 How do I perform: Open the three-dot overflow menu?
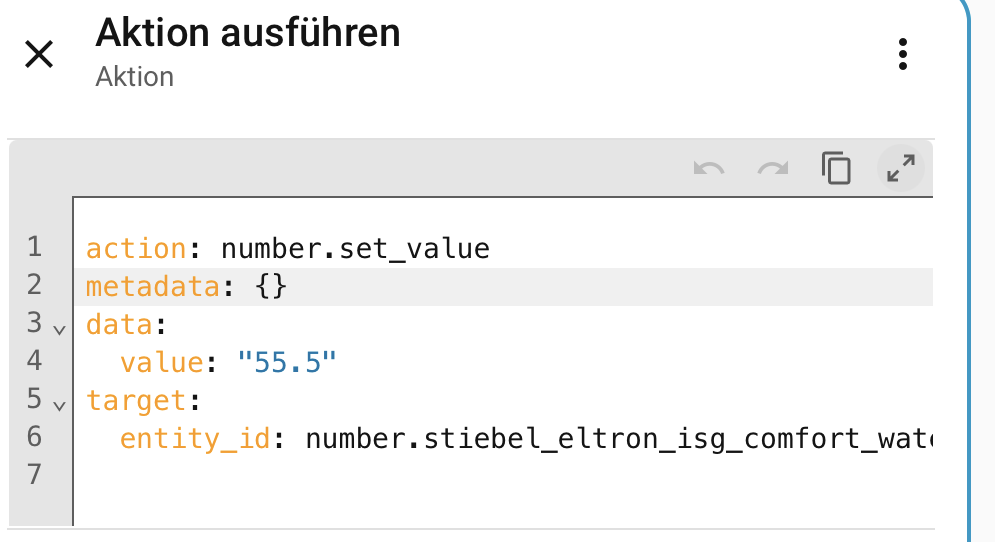pos(903,54)
